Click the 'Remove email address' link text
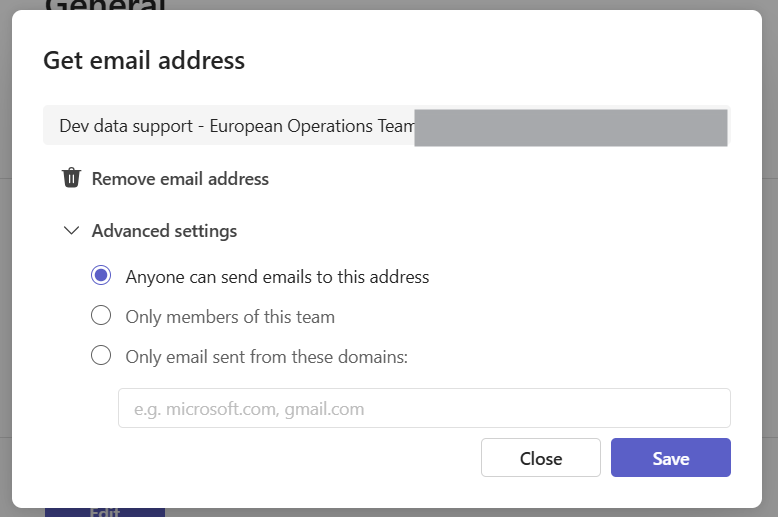 [x=180, y=179]
